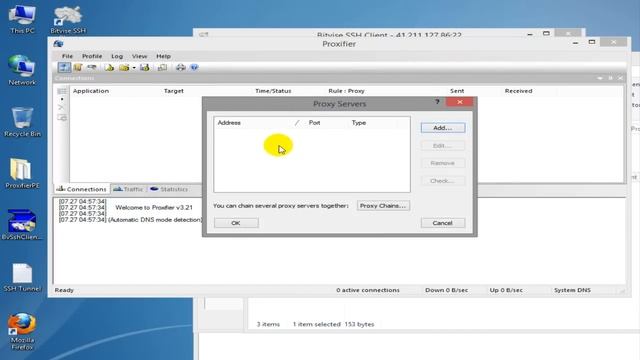This screenshot has width=640, height=360.
Task: Click the disabled Edit... button
Action: pyautogui.click(x=443, y=145)
